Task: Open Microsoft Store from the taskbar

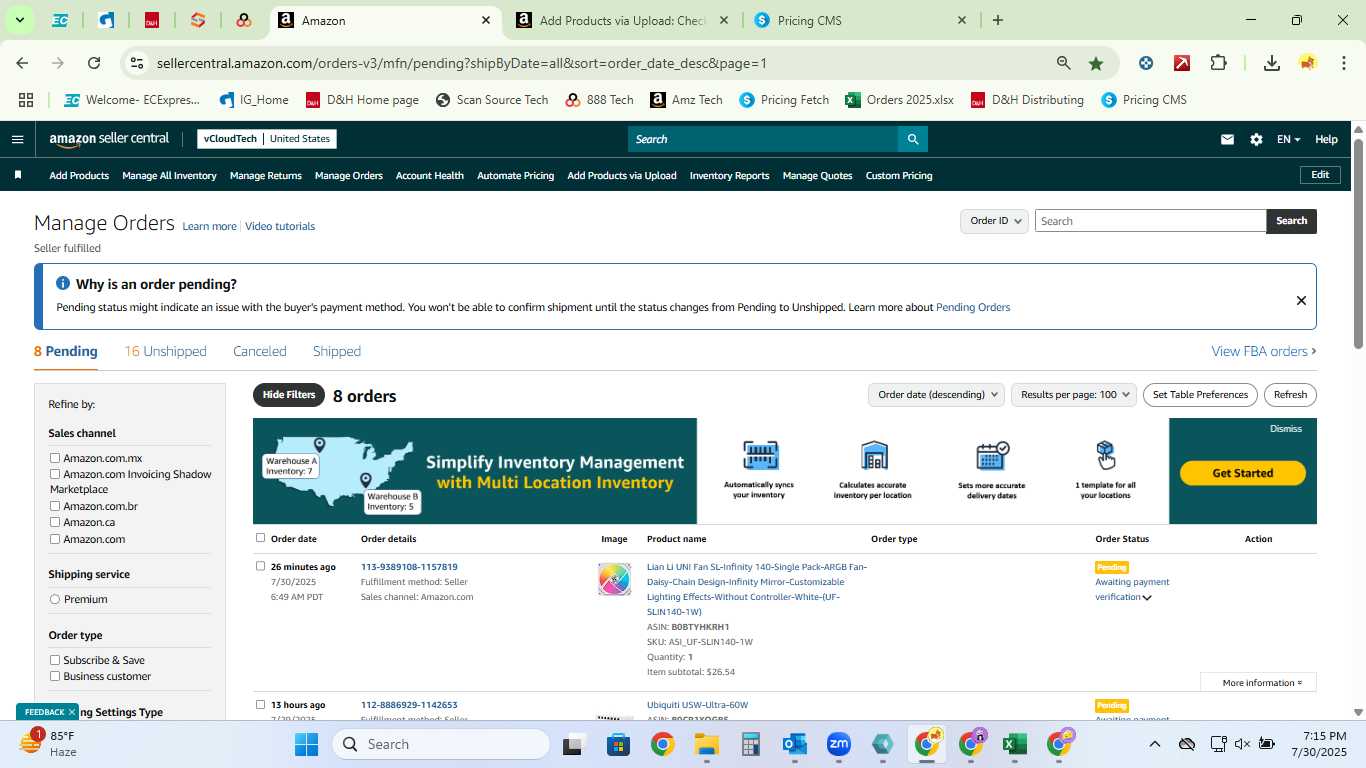Action: 618,744
